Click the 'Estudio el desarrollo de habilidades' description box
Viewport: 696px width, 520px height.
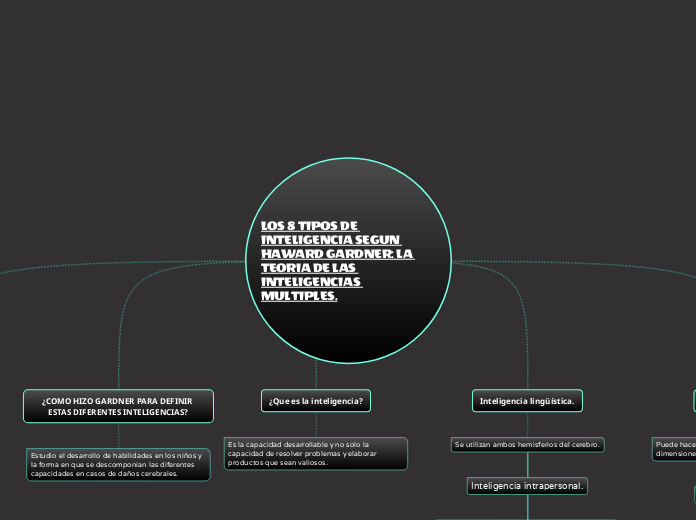click(x=119, y=464)
